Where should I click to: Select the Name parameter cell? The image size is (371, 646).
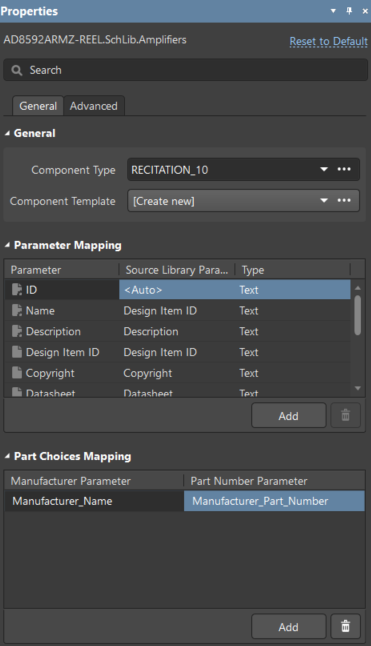[x=62, y=310]
